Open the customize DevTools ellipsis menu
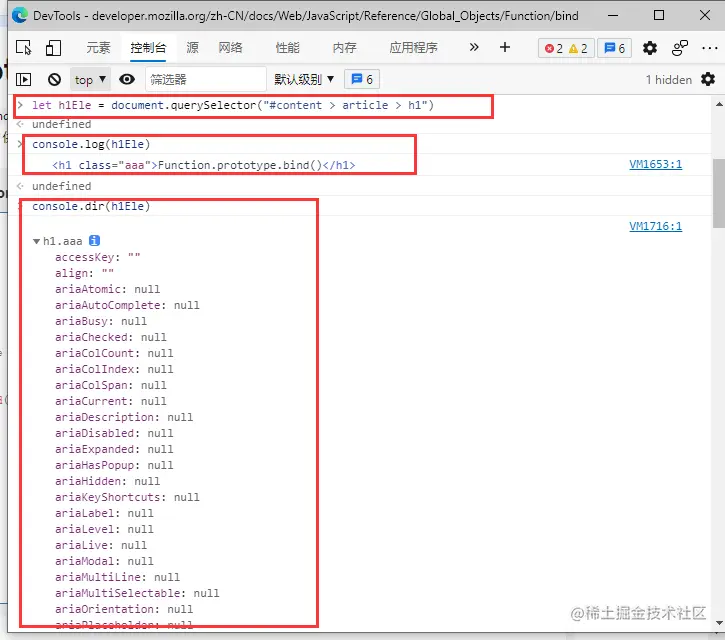The width and height of the screenshot is (725, 640). [709, 48]
